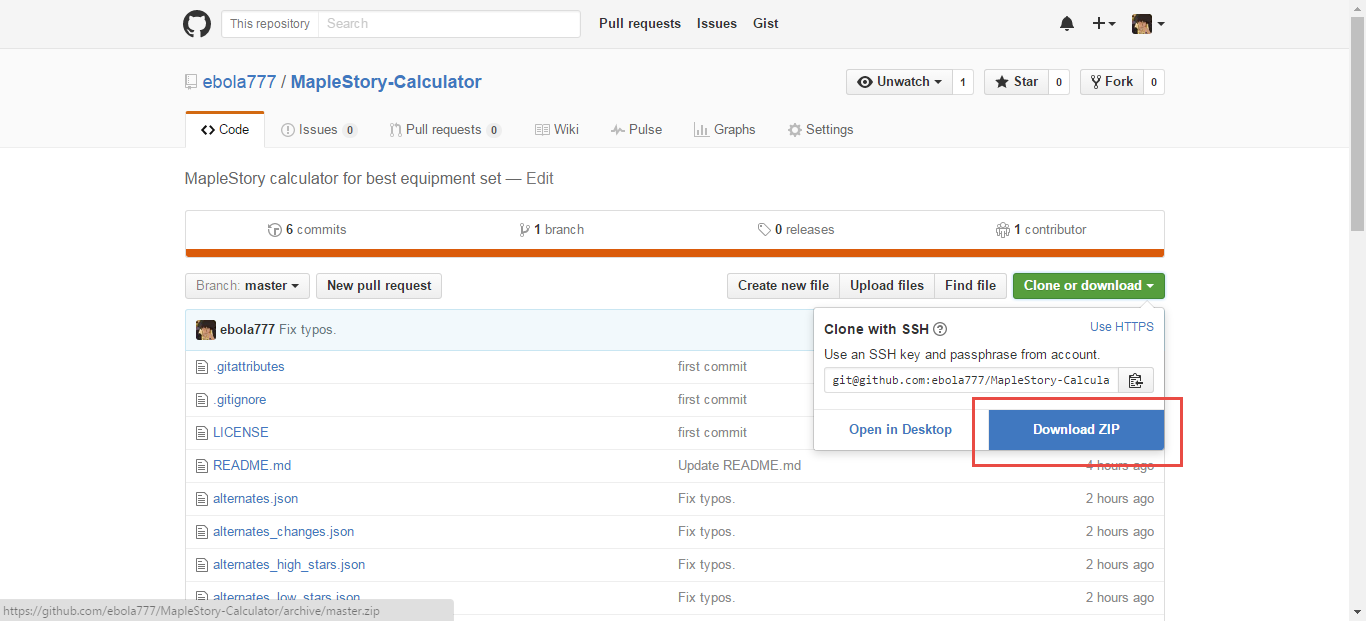Click the GitHub Octocat logo
Viewport: 1366px width, 621px height.
197,24
